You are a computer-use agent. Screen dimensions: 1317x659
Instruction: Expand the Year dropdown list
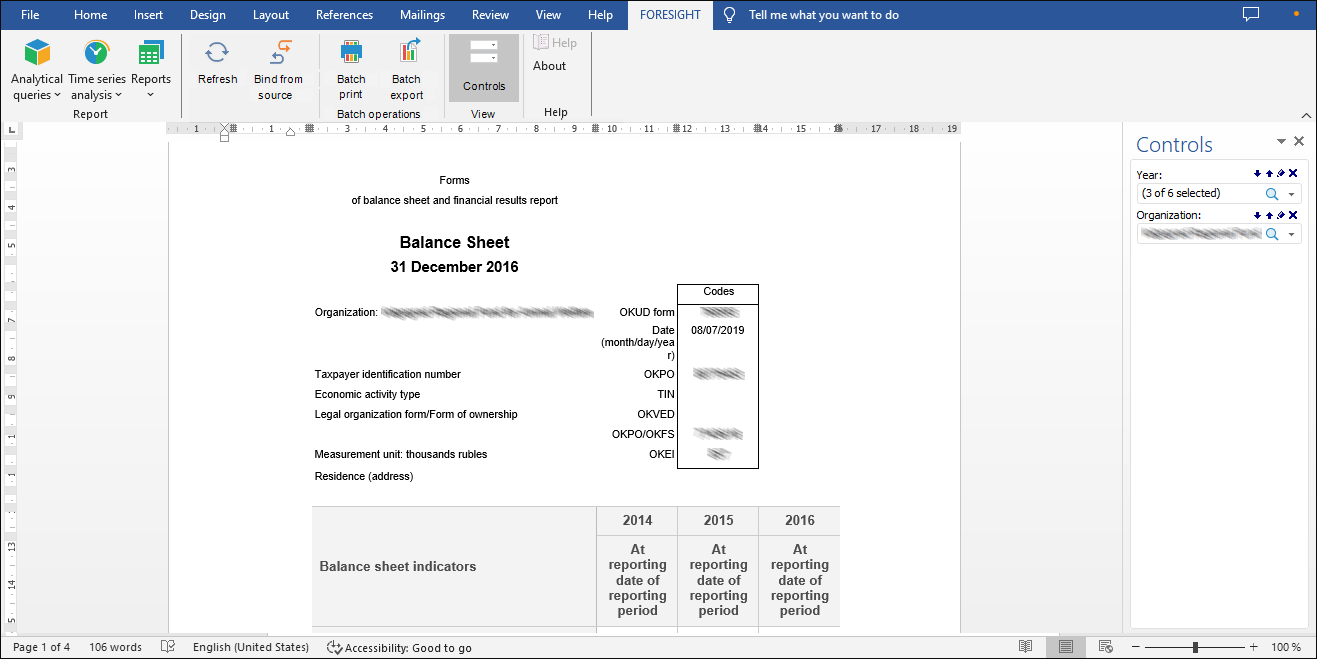coord(1291,194)
